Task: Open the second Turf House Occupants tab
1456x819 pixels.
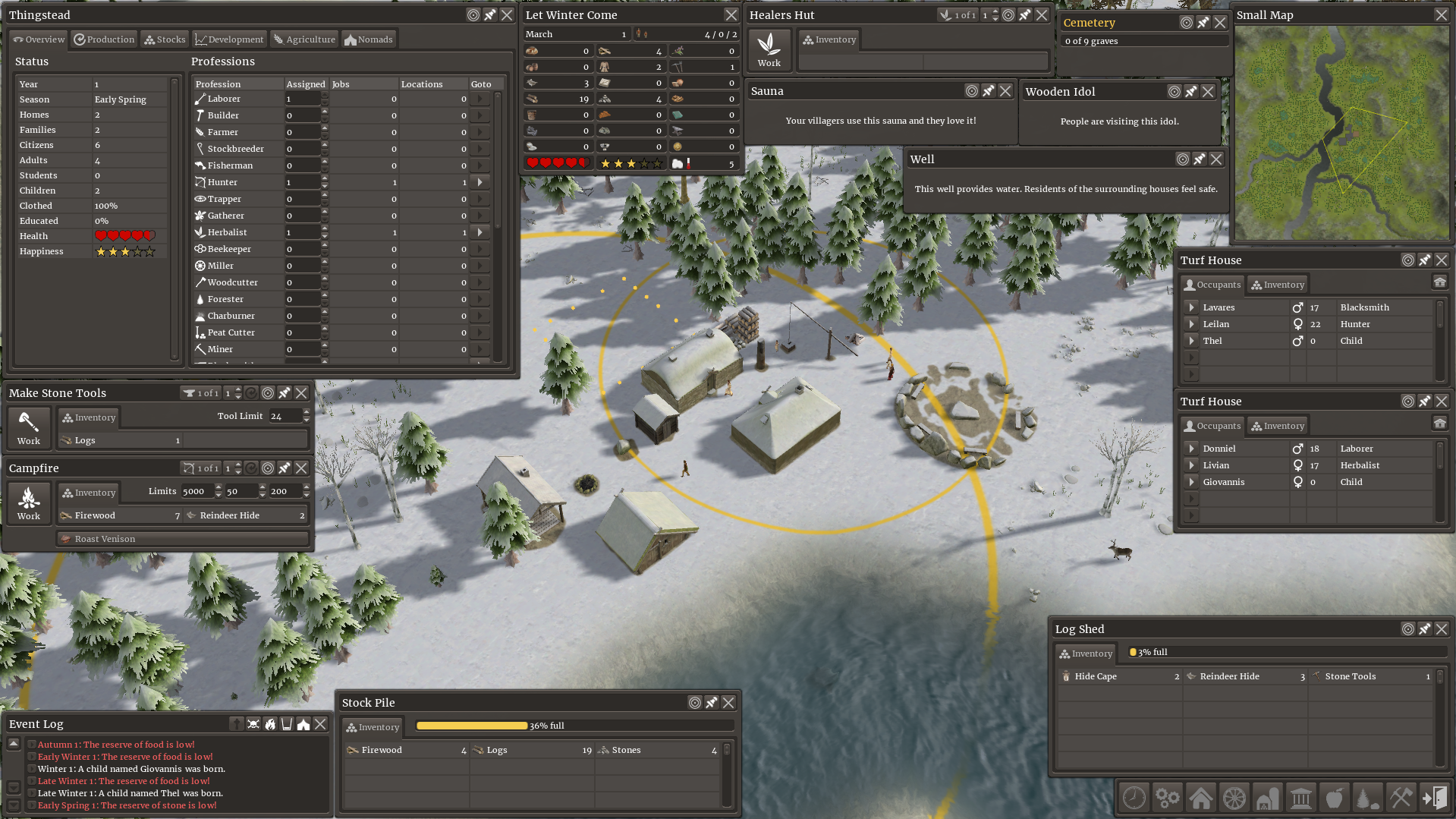Action: 1212,426
